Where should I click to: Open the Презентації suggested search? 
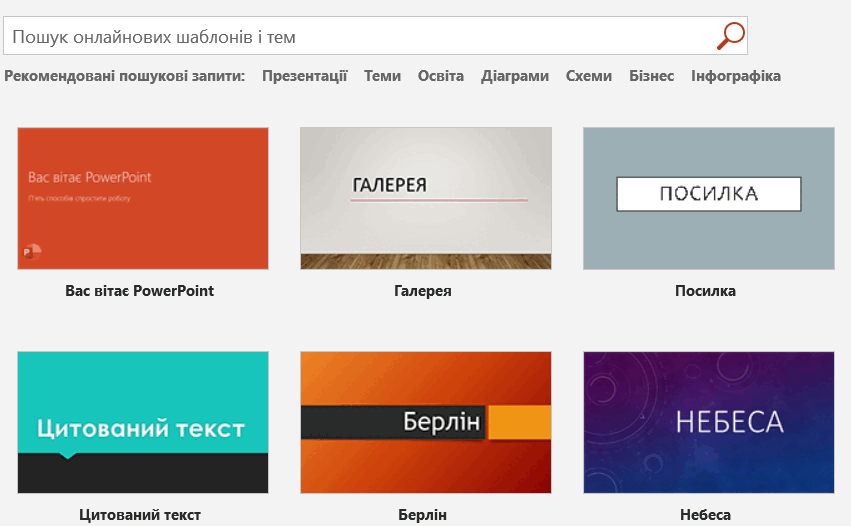(304, 76)
